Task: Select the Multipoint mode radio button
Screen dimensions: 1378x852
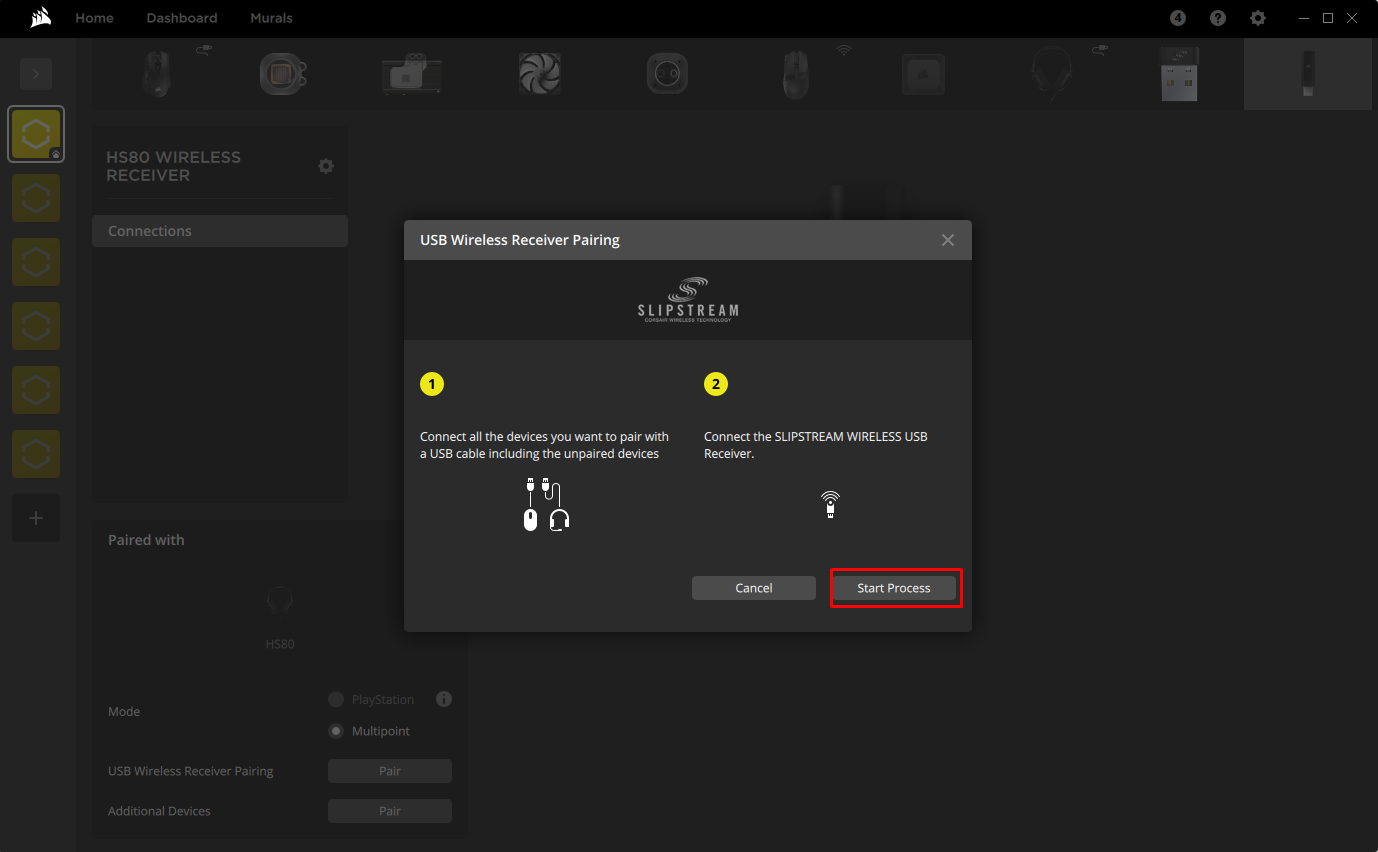Action: coord(337,731)
